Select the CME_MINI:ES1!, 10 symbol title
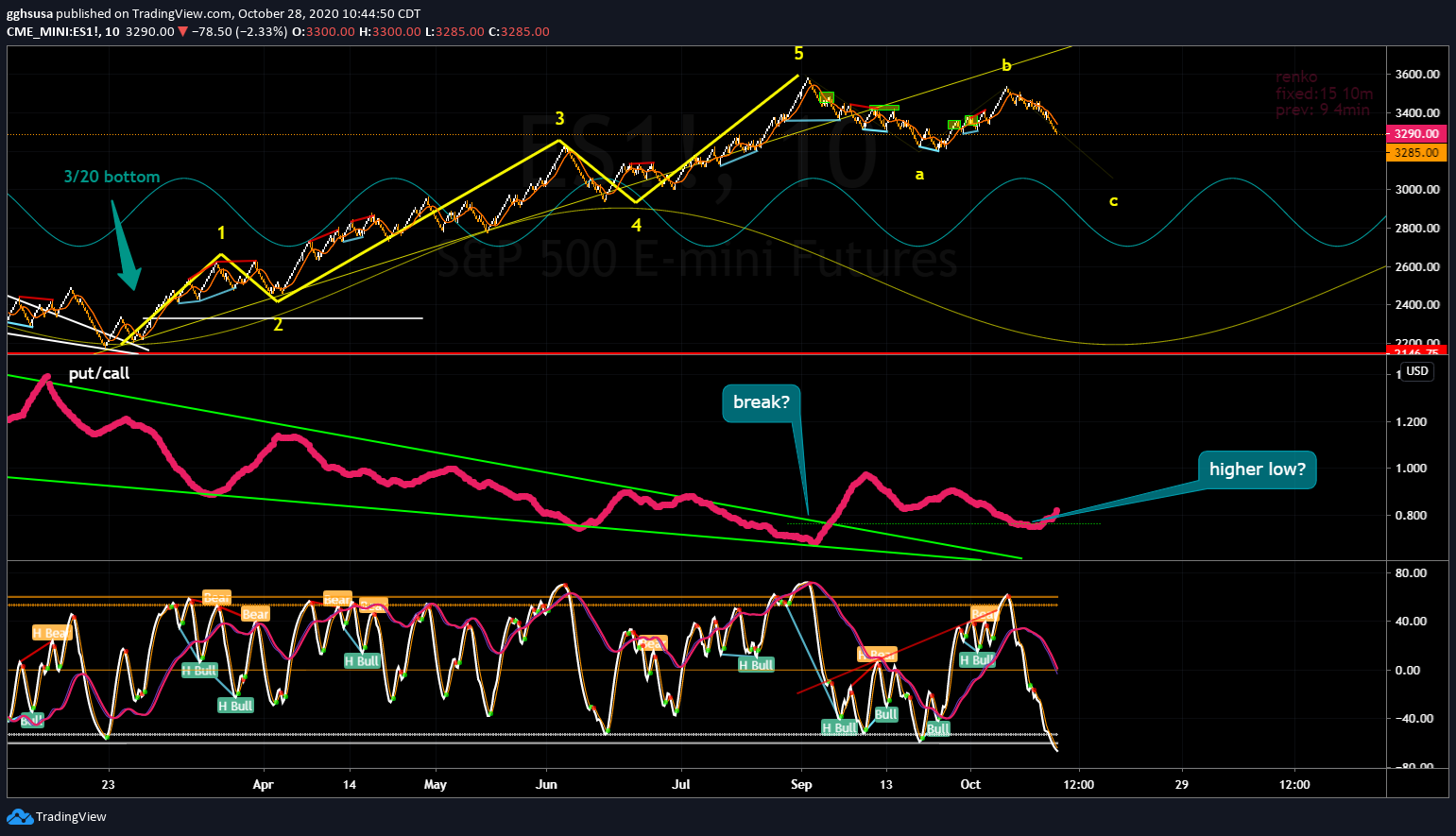This screenshot has width=1456, height=836. coord(63,31)
